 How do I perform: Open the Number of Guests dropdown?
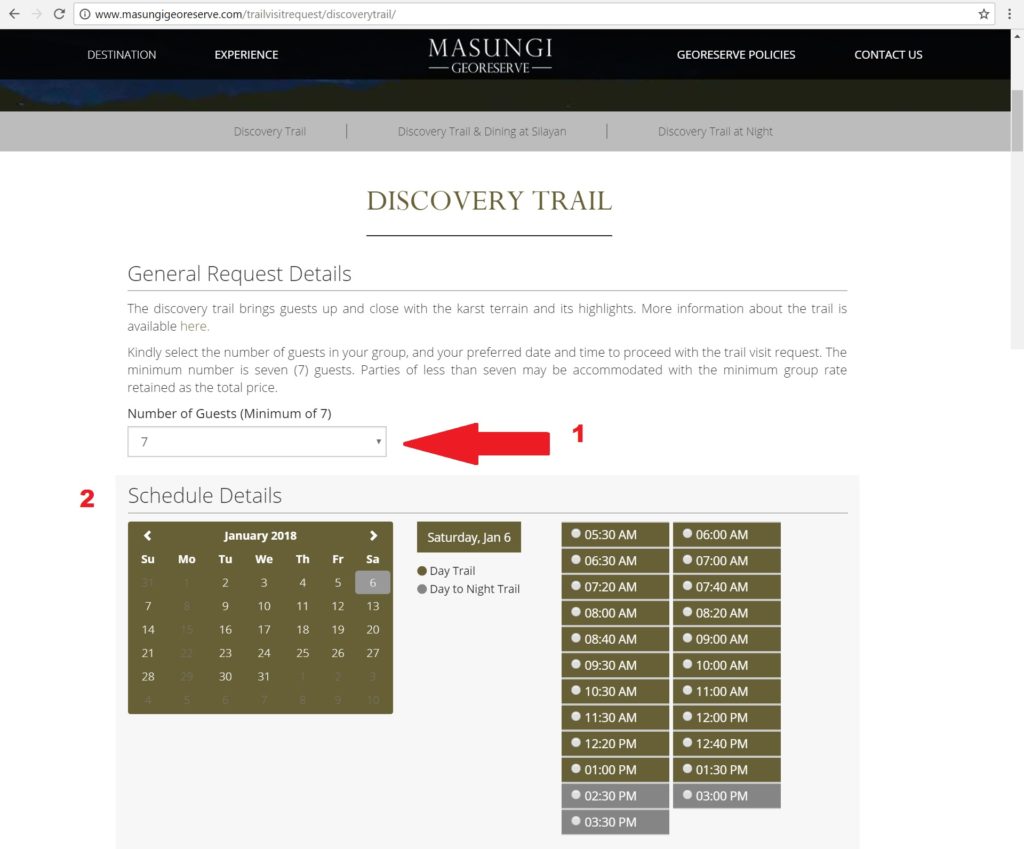point(257,441)
